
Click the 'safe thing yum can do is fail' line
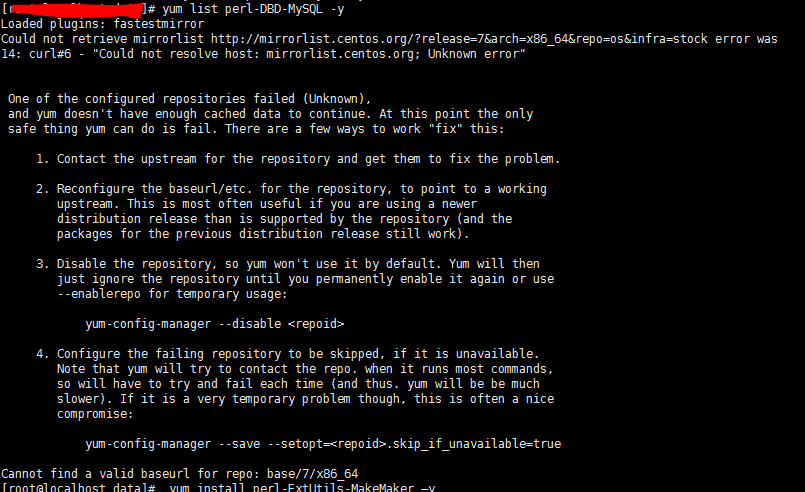tap(150, 129)
